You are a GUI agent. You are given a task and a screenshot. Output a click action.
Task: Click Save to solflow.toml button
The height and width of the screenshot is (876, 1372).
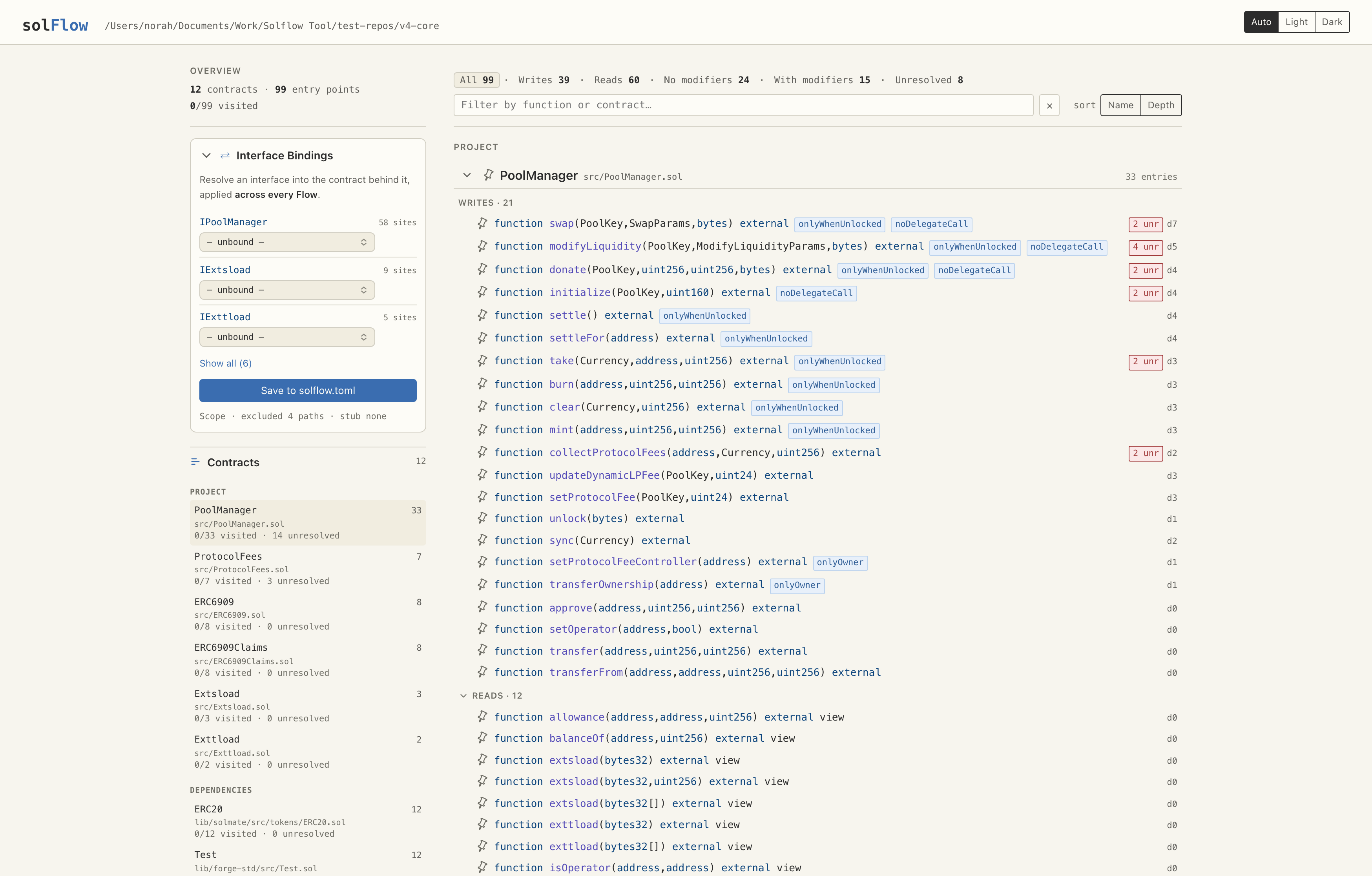(308, 391)
